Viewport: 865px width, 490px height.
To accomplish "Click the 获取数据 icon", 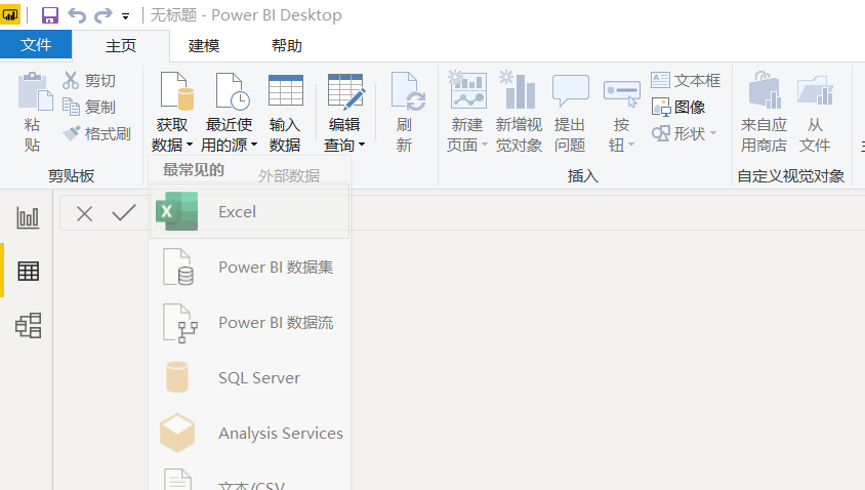I will (x=177, y=91).
